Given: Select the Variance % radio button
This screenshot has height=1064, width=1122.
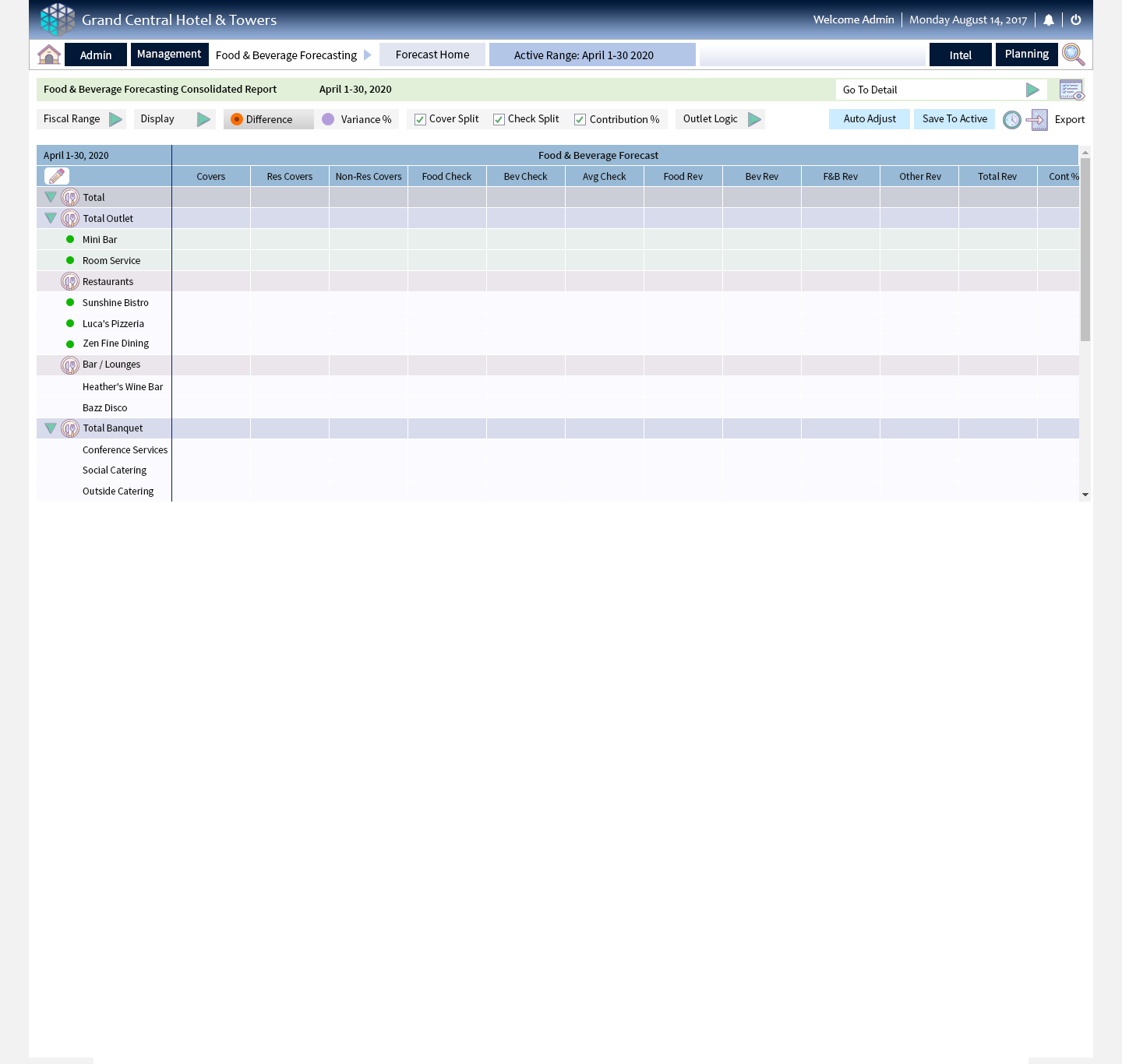Looking at the screenshot, I should [328, 119].
